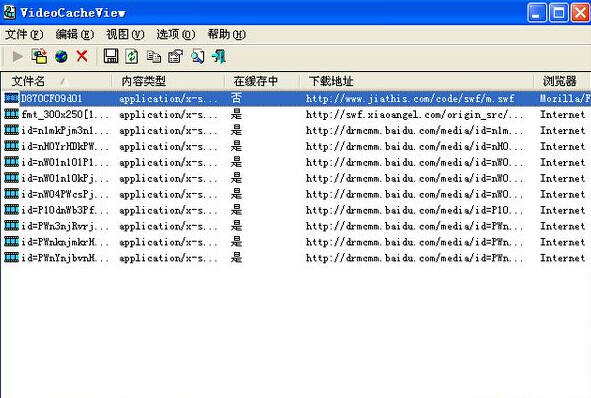Click the VideoCacheView title bar app icon

coord(9,12)
